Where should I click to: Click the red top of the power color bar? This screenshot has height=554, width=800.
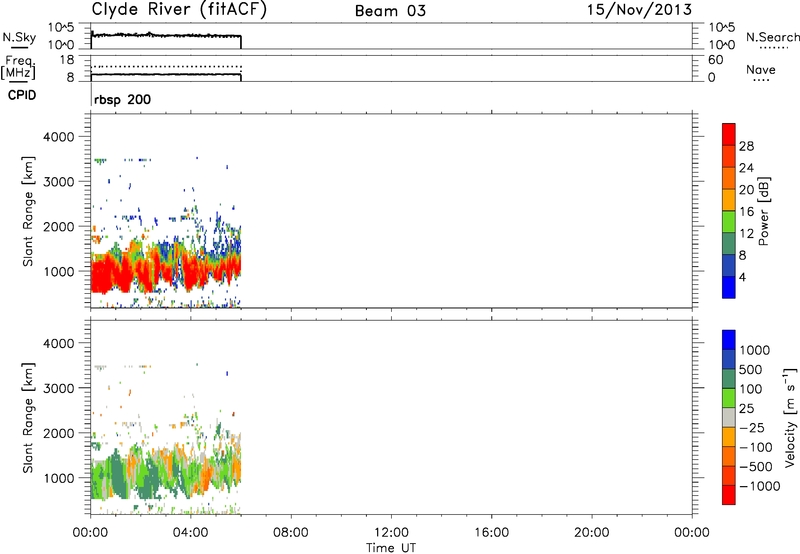[x=729, y=134]
